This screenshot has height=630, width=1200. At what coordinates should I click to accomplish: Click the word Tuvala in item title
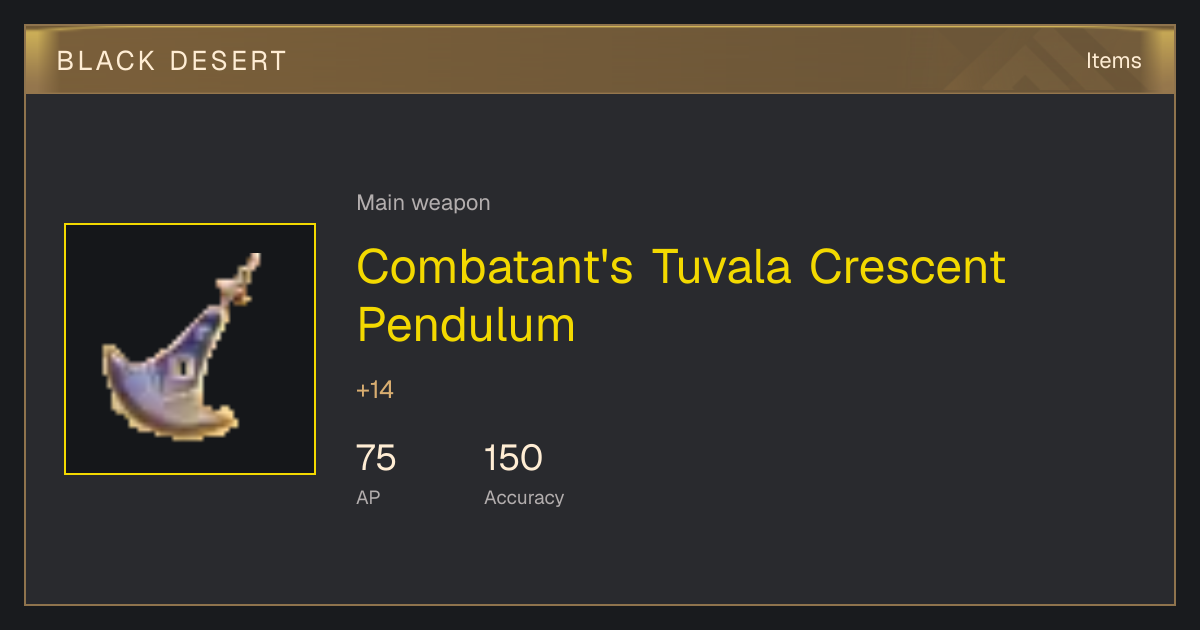pyautogui.click(x=722, y=267)
